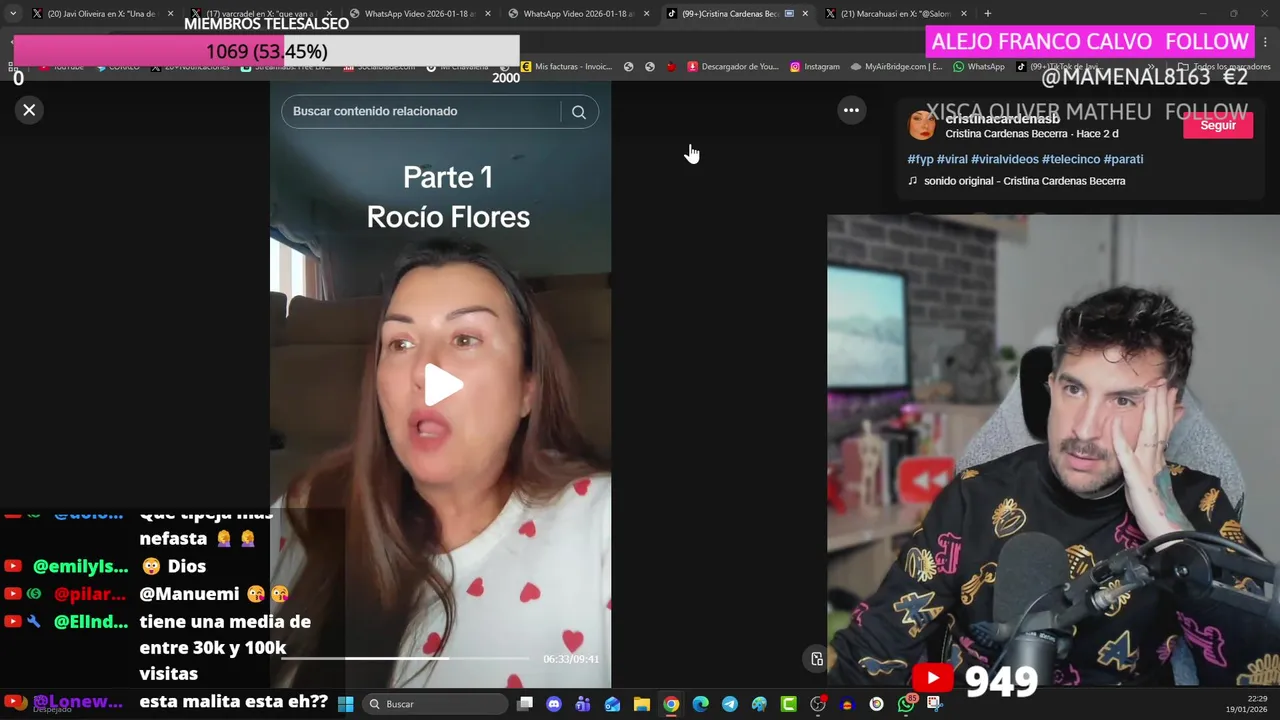The height and width of the screenshot is (720, 1280).
Task: Open the #telecinco hashtag
Action: pos(1071,159)
